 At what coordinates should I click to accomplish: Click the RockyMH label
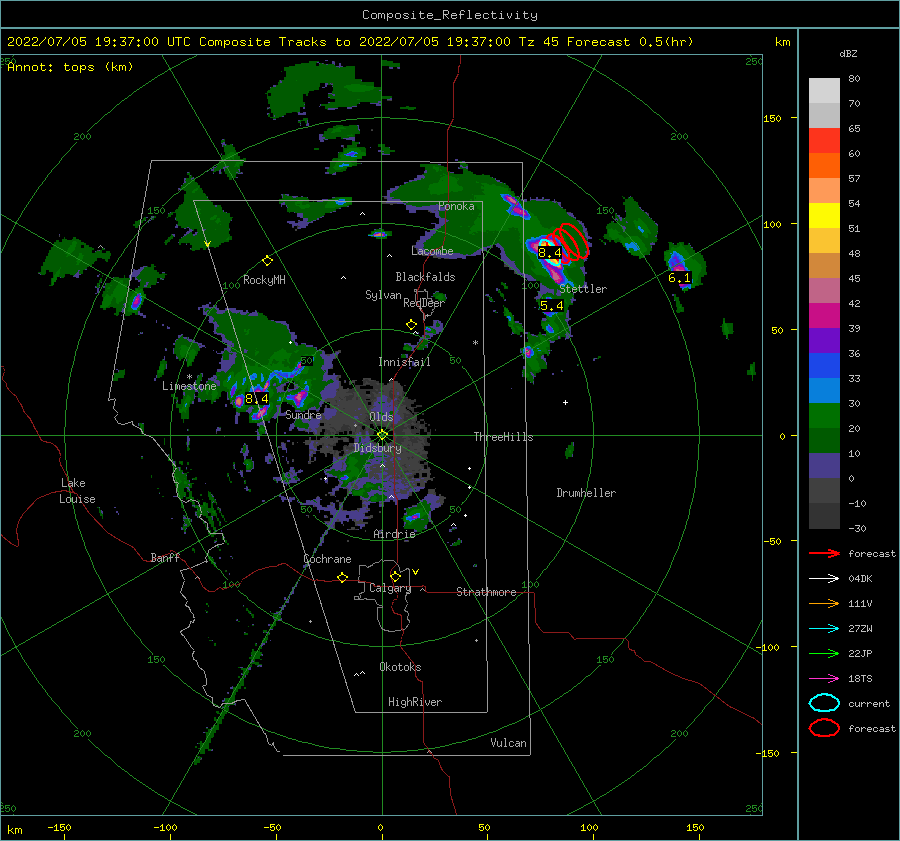pyautogui.click(x=264, y=280)
